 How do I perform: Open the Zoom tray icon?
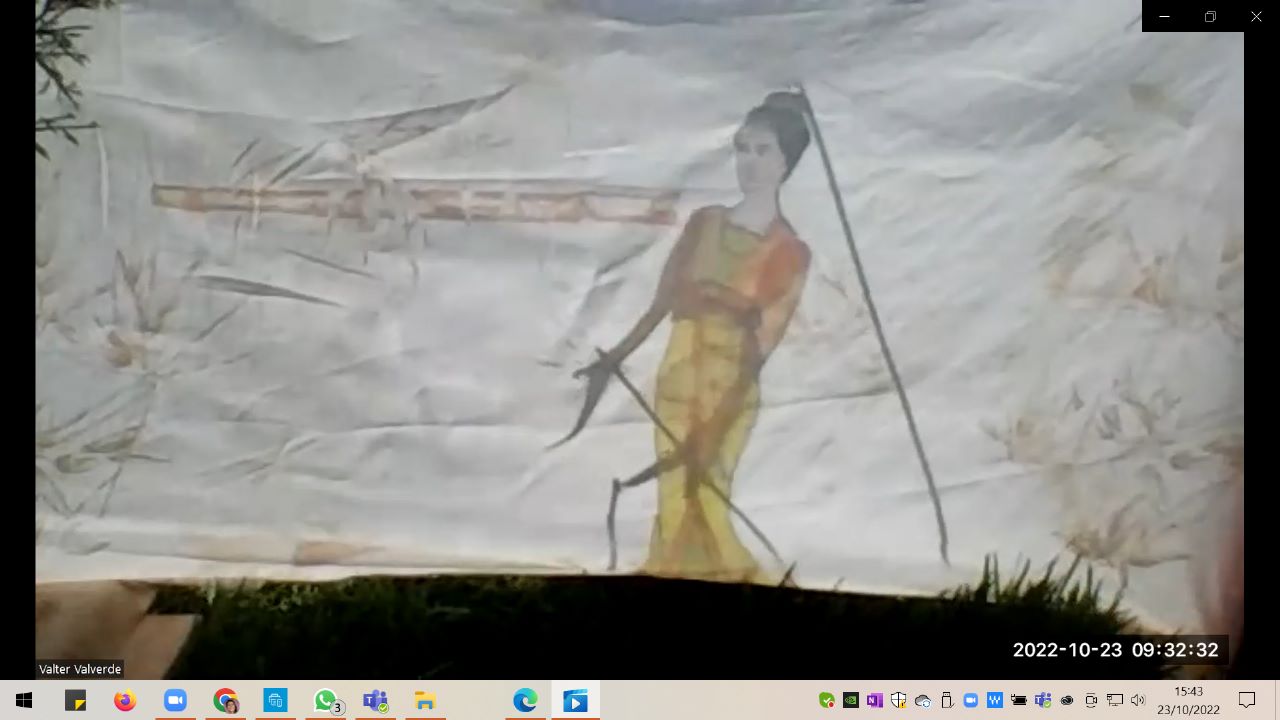click(970, 700)
